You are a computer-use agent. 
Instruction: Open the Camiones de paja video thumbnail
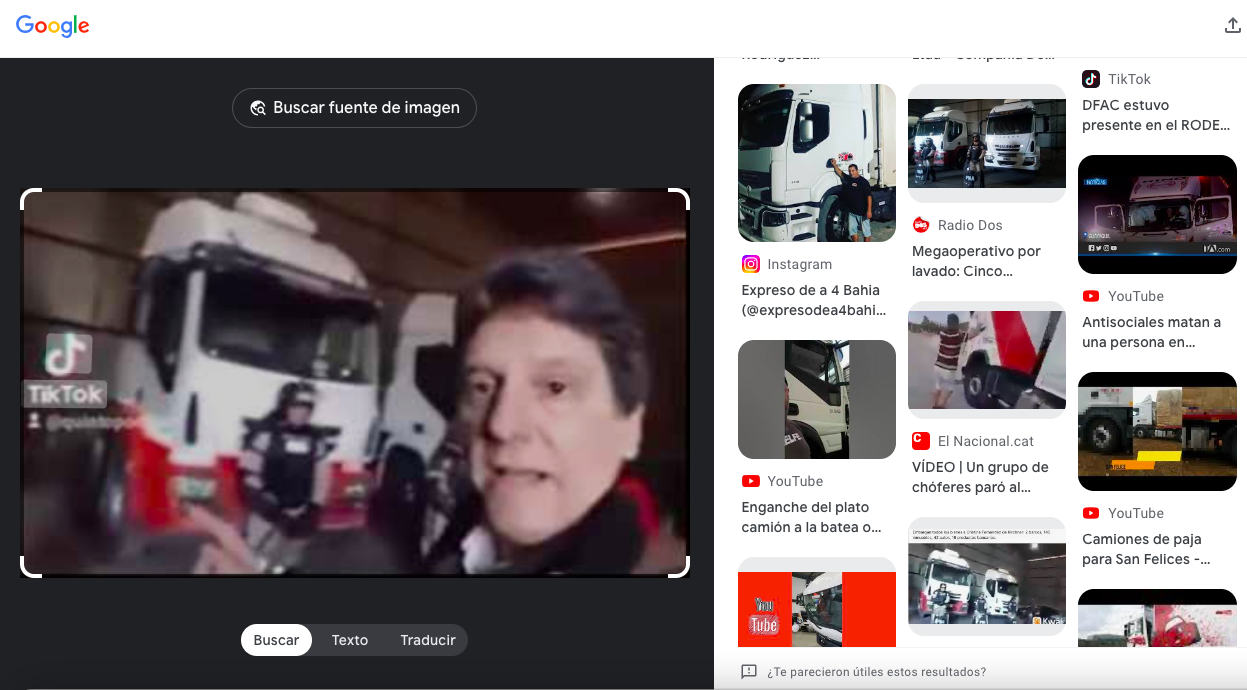[x=1157, y=431]
